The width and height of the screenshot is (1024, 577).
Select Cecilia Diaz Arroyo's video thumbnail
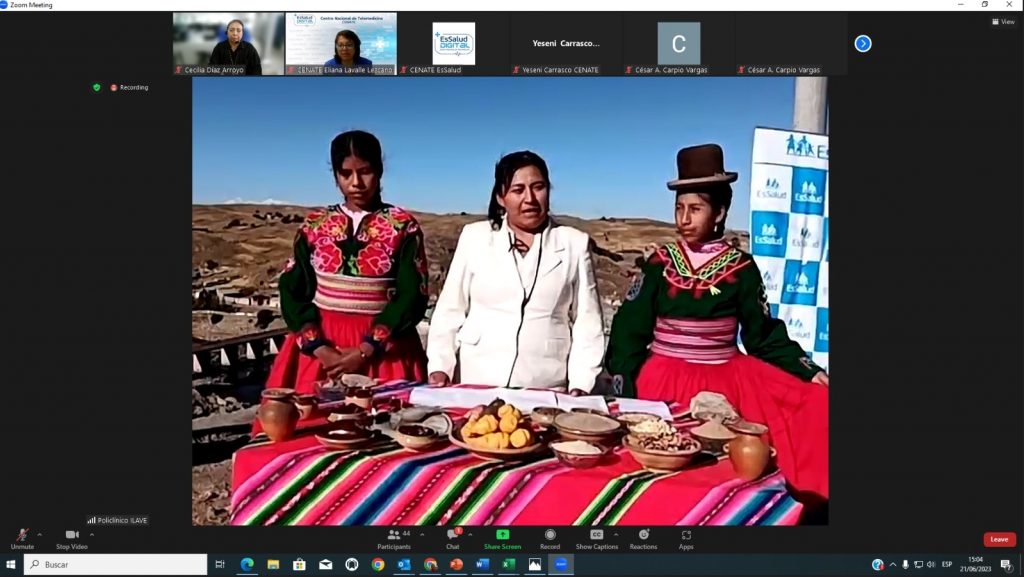tap(228, 44)
